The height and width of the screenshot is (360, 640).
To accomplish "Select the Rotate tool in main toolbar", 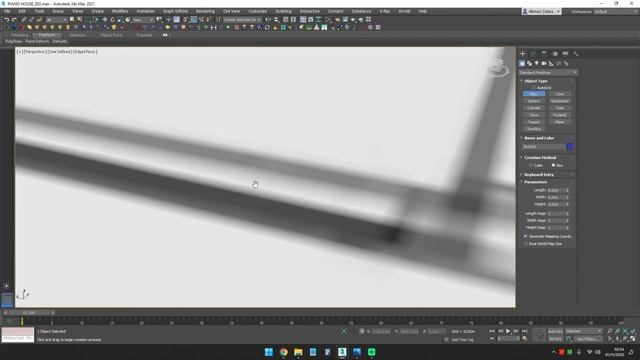I will coord(112,20).
